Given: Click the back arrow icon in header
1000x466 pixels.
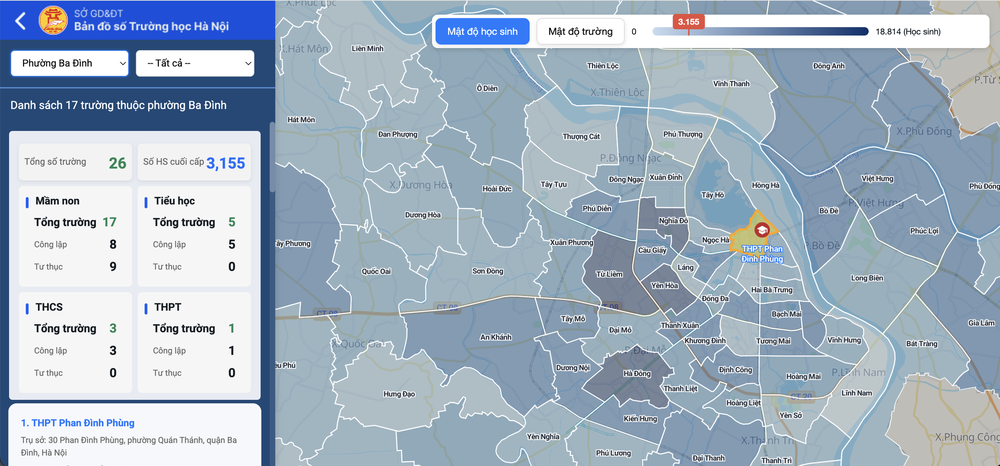Looking at the screenshot, I should point(20,20).
